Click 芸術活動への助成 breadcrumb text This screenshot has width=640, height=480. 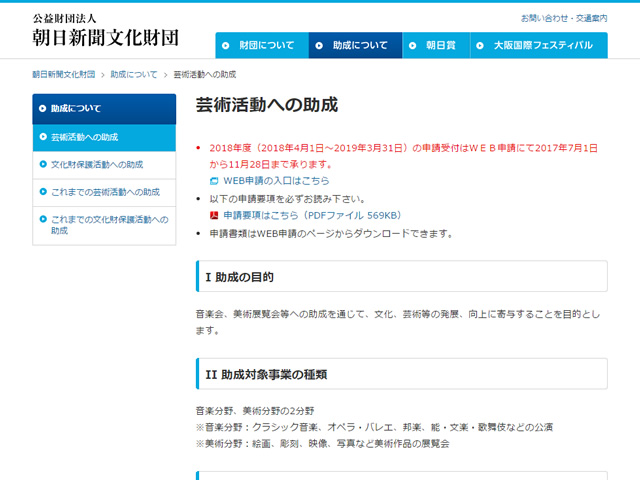205,74
